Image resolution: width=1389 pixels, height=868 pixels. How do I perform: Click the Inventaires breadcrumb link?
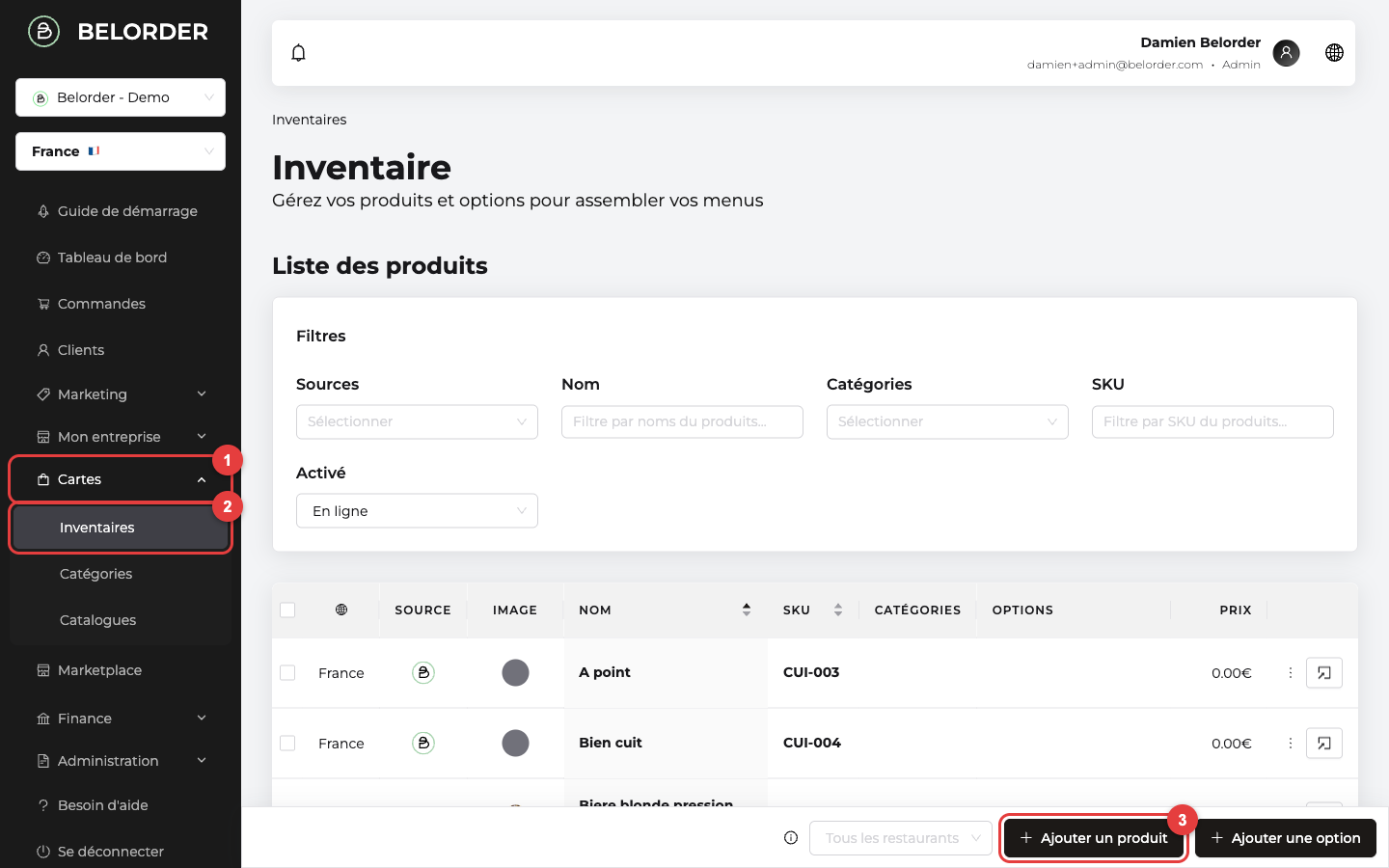309,120
